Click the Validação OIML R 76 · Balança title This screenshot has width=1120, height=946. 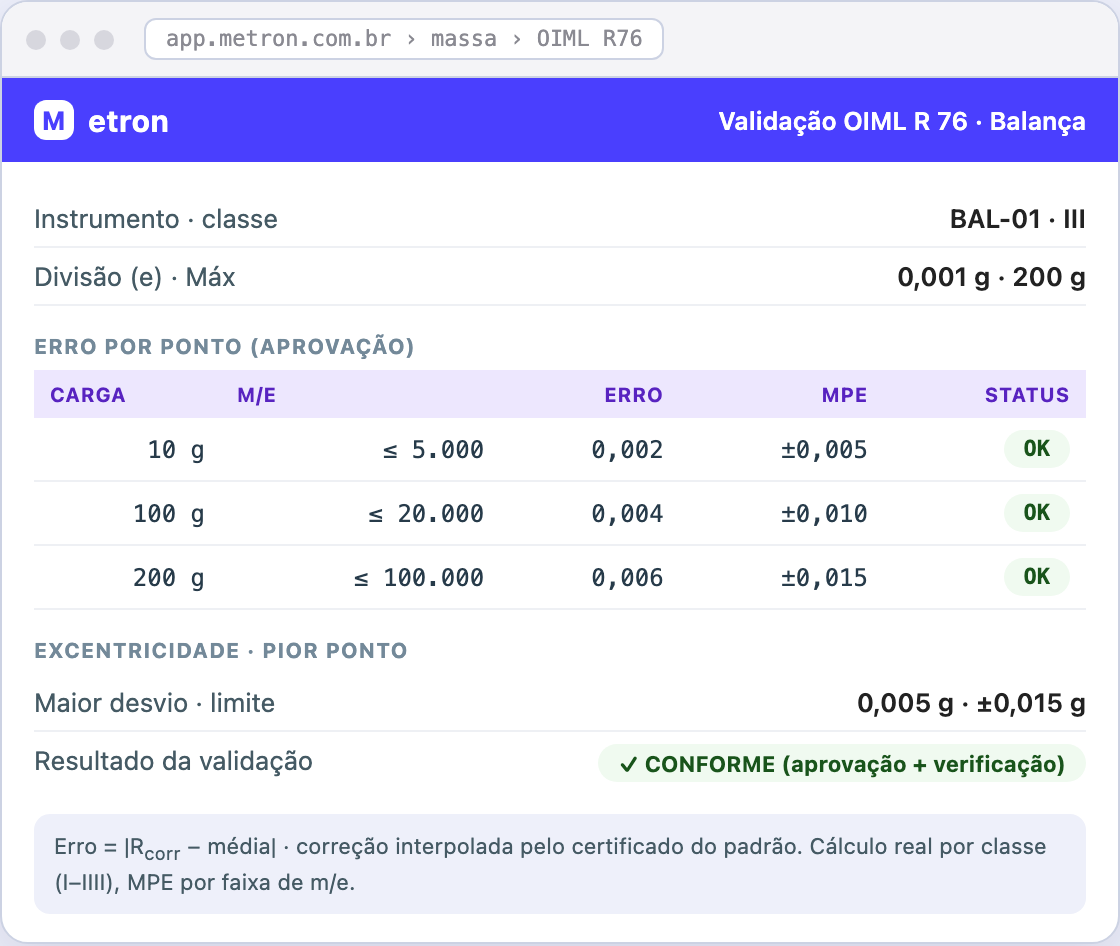902,121
